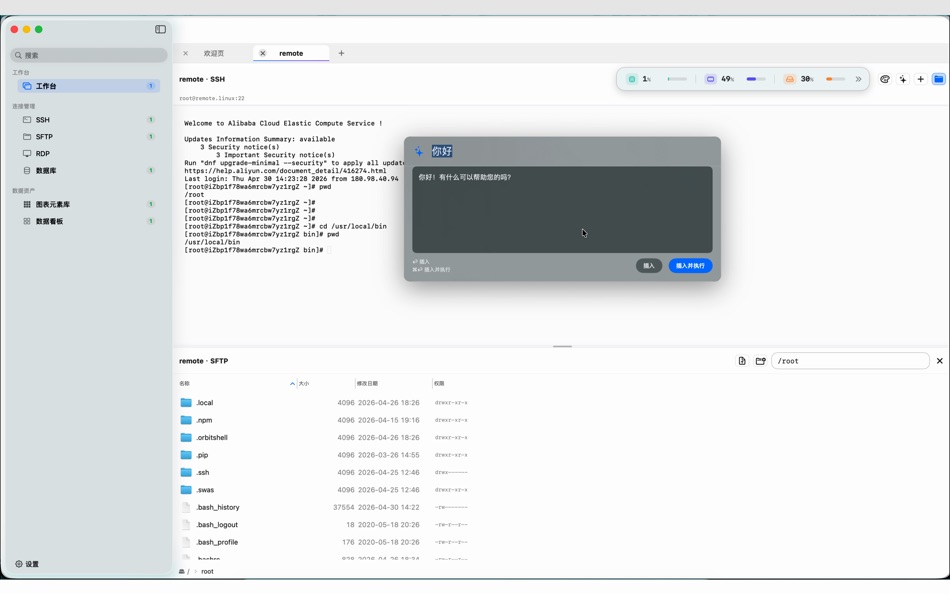Image resolution: width=950 pixels, height=594 pixels.
Task: Open 工作台 in the sidebar
Action: point(88,86)
